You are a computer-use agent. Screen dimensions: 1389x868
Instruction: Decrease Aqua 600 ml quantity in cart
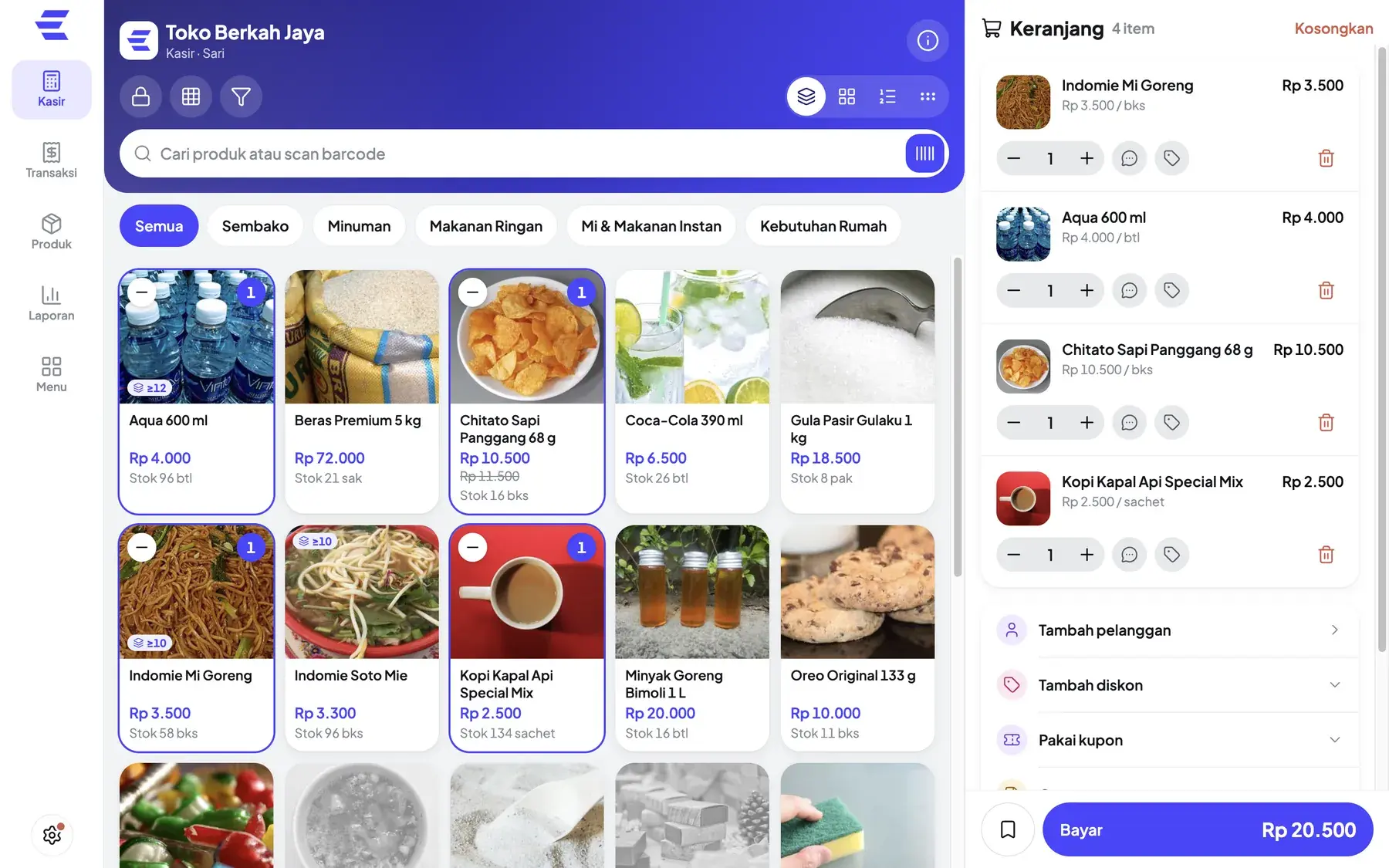[x=1014, y=290]
